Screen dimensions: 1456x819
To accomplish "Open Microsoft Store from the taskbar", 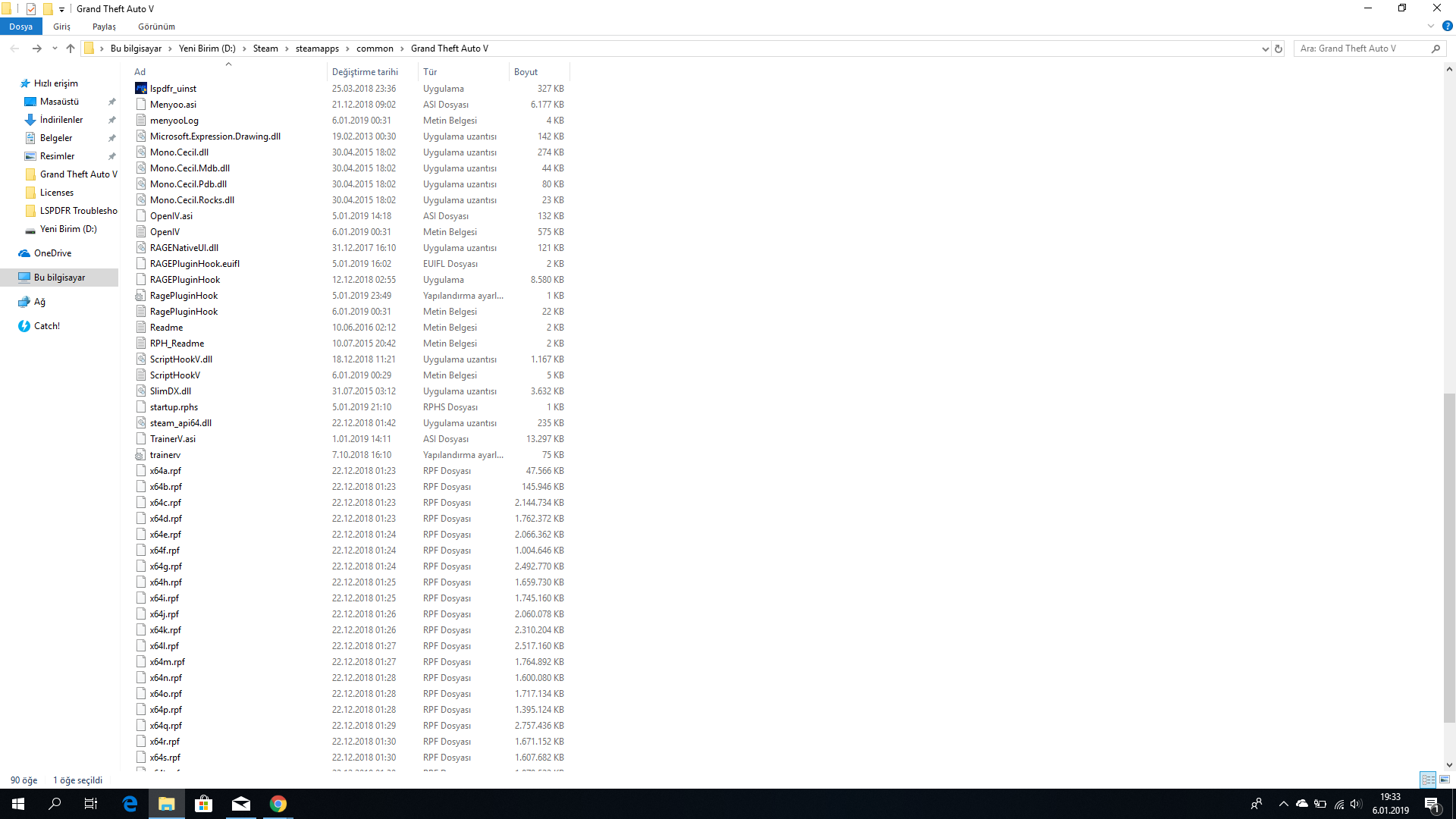I will coord(204,804).
